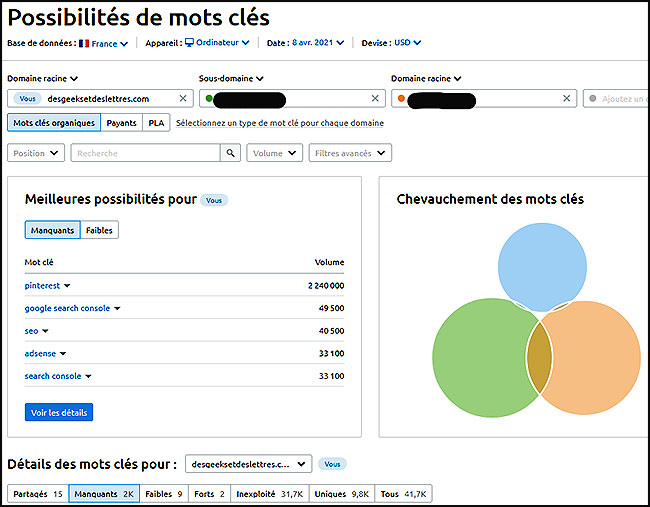Image resolution: width=650 pixels, height=507 pixels.
Task: Open the pinterest keyword link
Action: coord(42,286)
